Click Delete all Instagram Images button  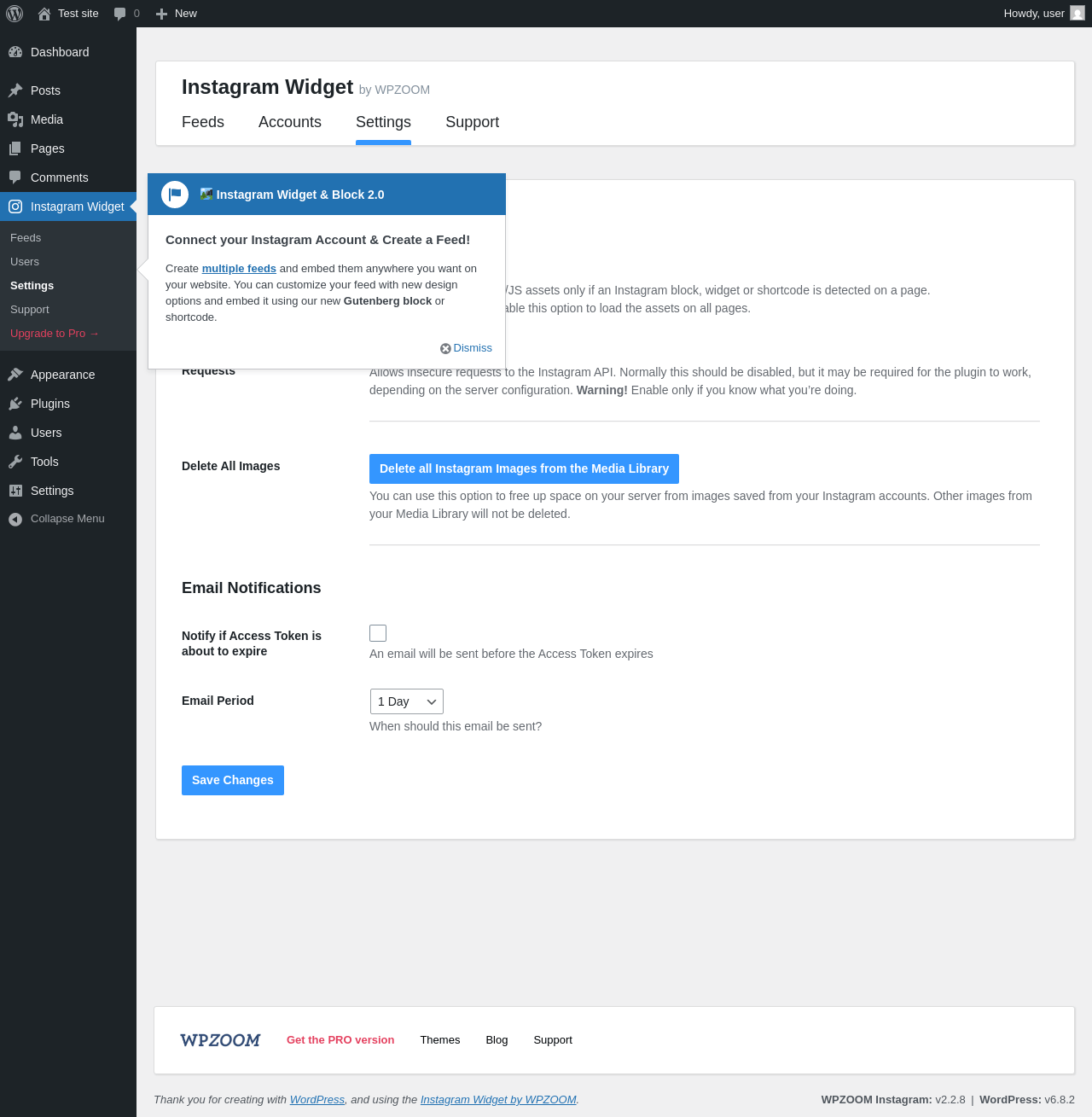tap(524, 468)
